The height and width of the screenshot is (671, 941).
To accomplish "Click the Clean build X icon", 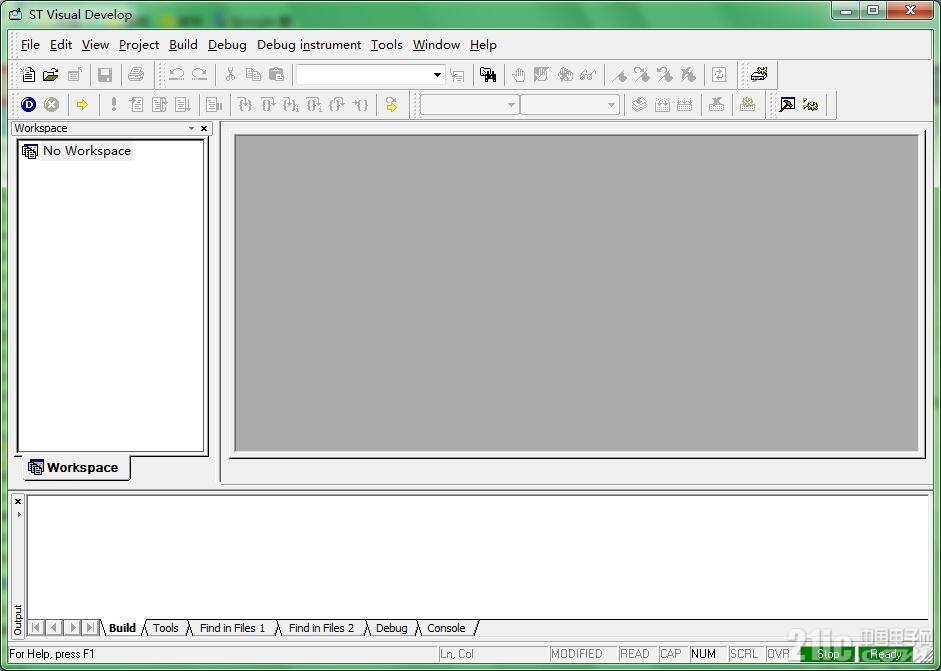I will tap(716, 104).
